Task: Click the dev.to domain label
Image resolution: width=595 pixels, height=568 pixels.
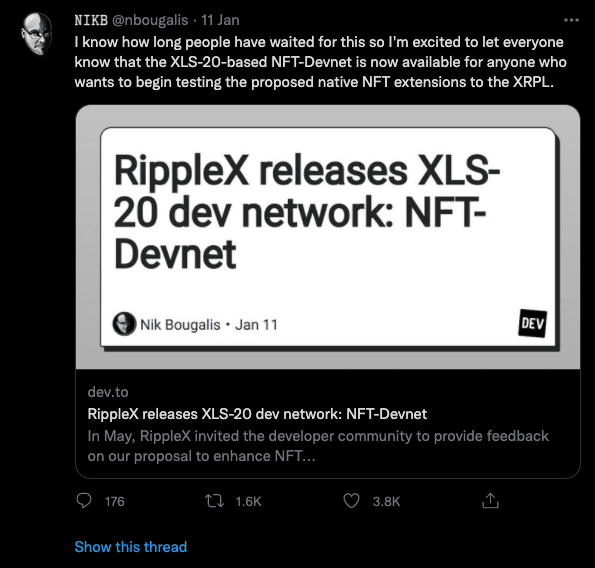Action: pyautogui.click(x=108, y=392)
